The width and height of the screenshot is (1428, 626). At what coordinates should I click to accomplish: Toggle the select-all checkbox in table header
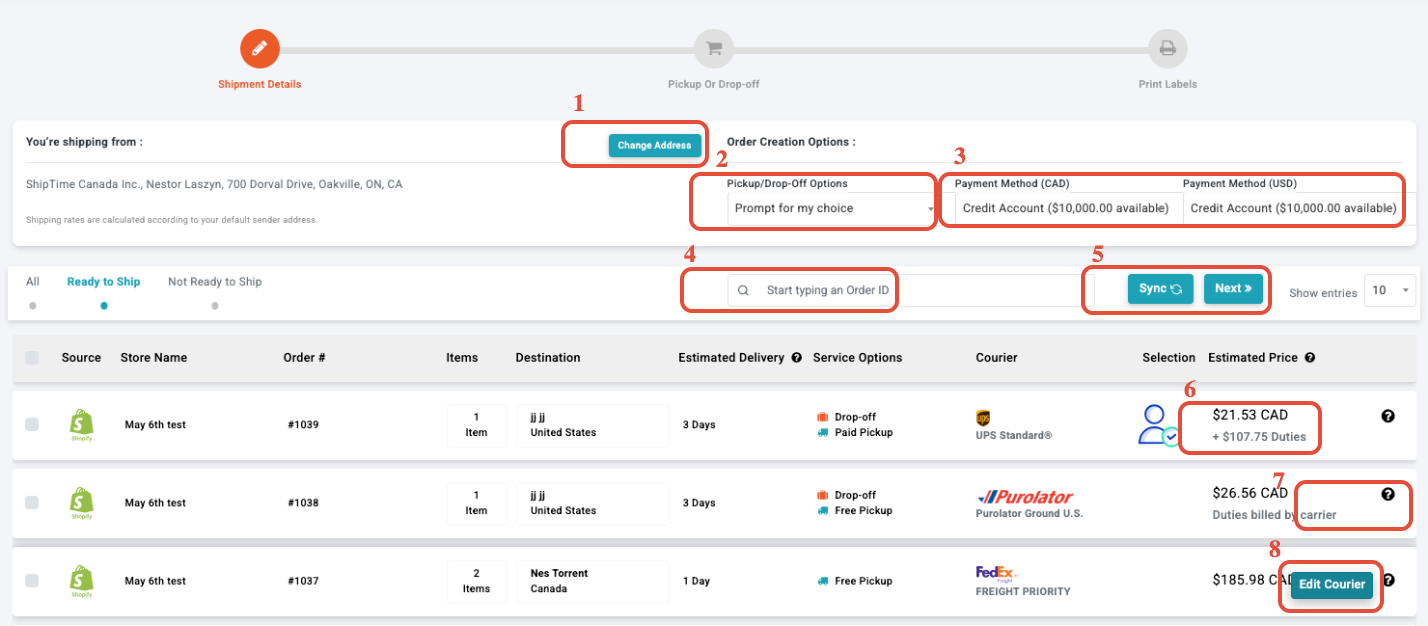[x=32, y=358]
